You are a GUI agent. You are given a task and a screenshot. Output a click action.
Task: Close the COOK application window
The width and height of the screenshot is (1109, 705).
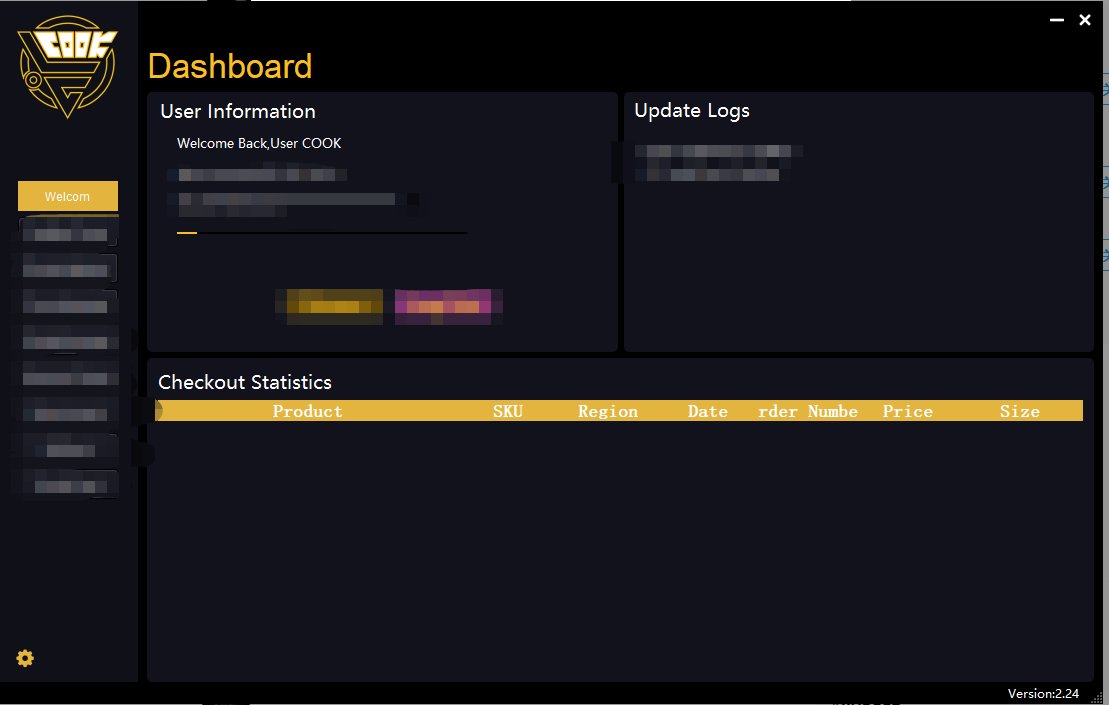click(x=1085, y=20)
